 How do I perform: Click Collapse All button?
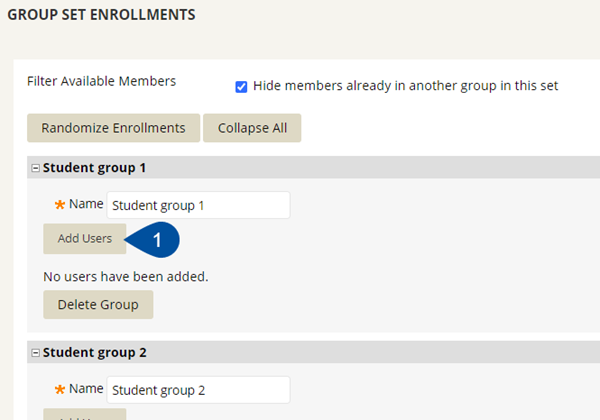coord(252,128)
